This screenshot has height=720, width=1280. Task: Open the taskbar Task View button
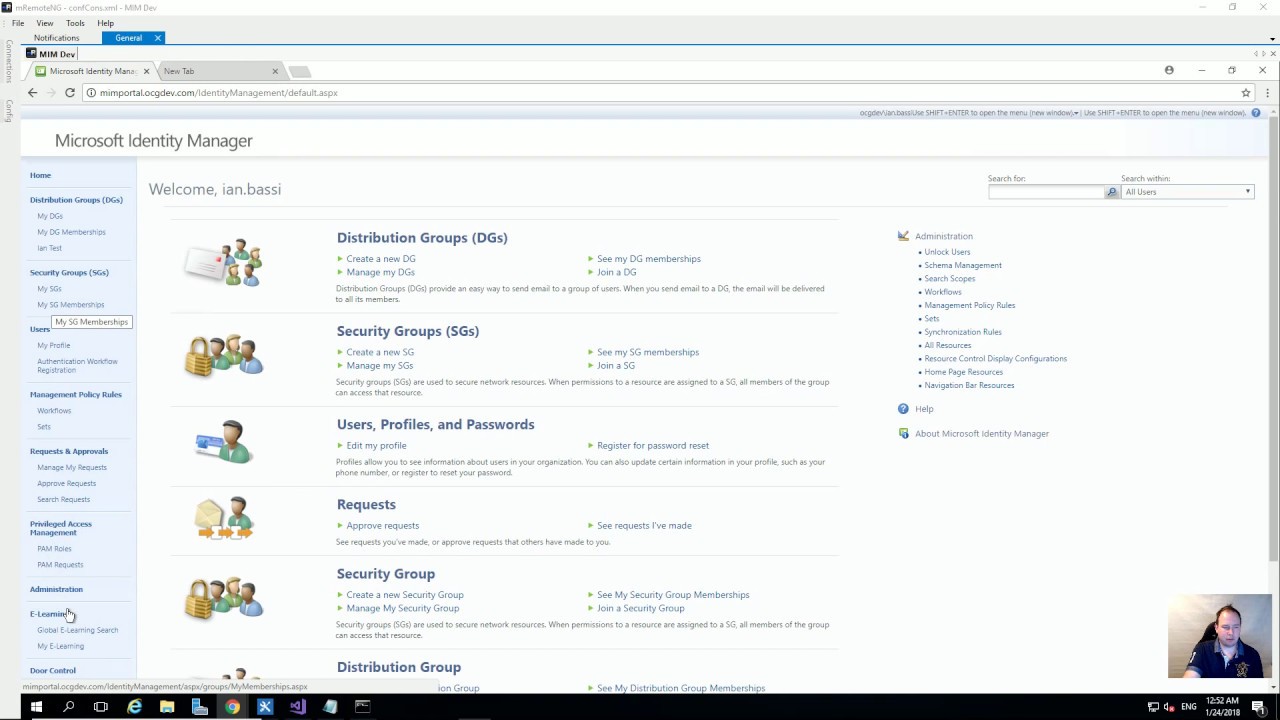pos(100,707)
